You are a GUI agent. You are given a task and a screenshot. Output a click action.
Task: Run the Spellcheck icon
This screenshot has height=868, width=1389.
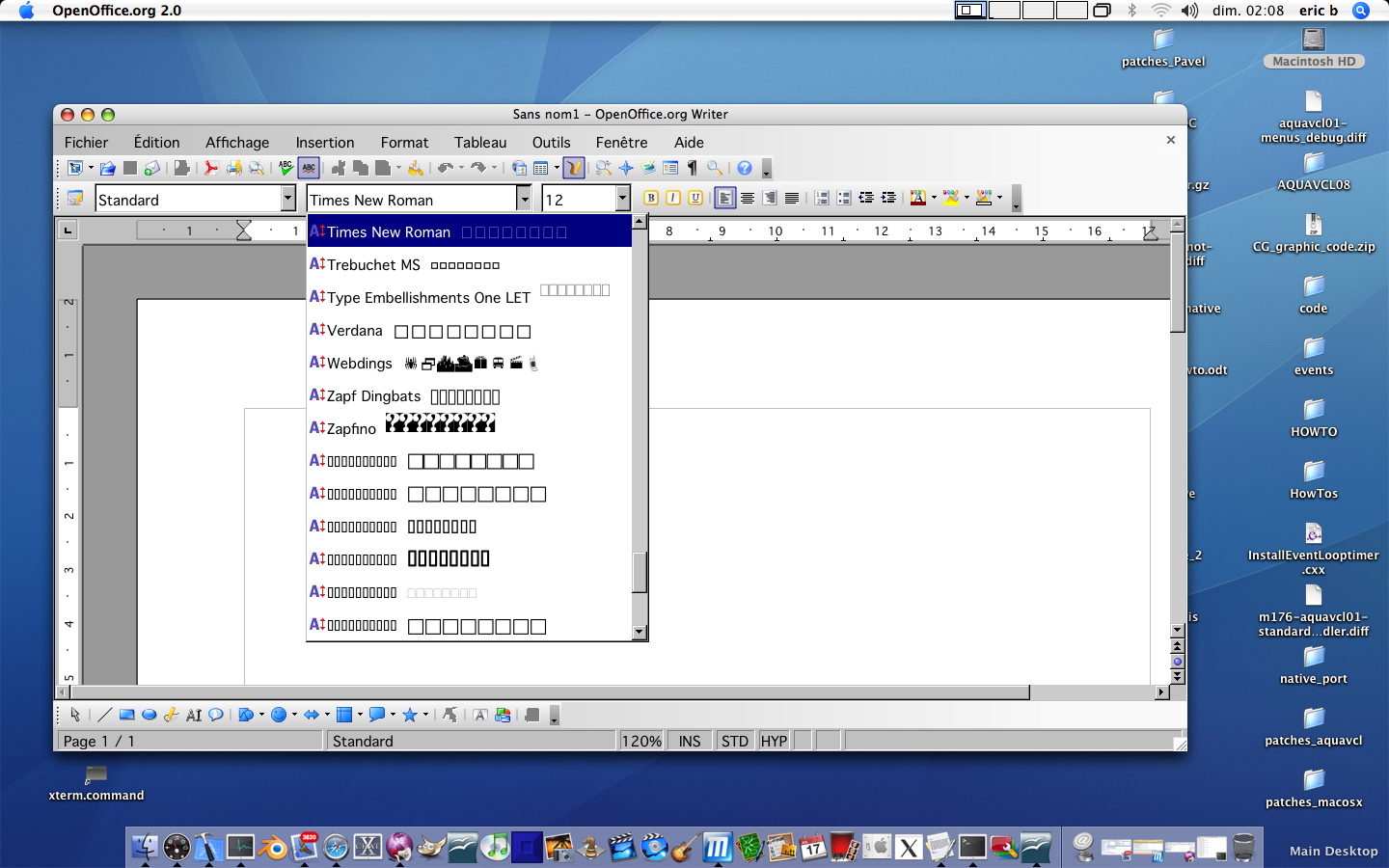click(x=286, y=168)
